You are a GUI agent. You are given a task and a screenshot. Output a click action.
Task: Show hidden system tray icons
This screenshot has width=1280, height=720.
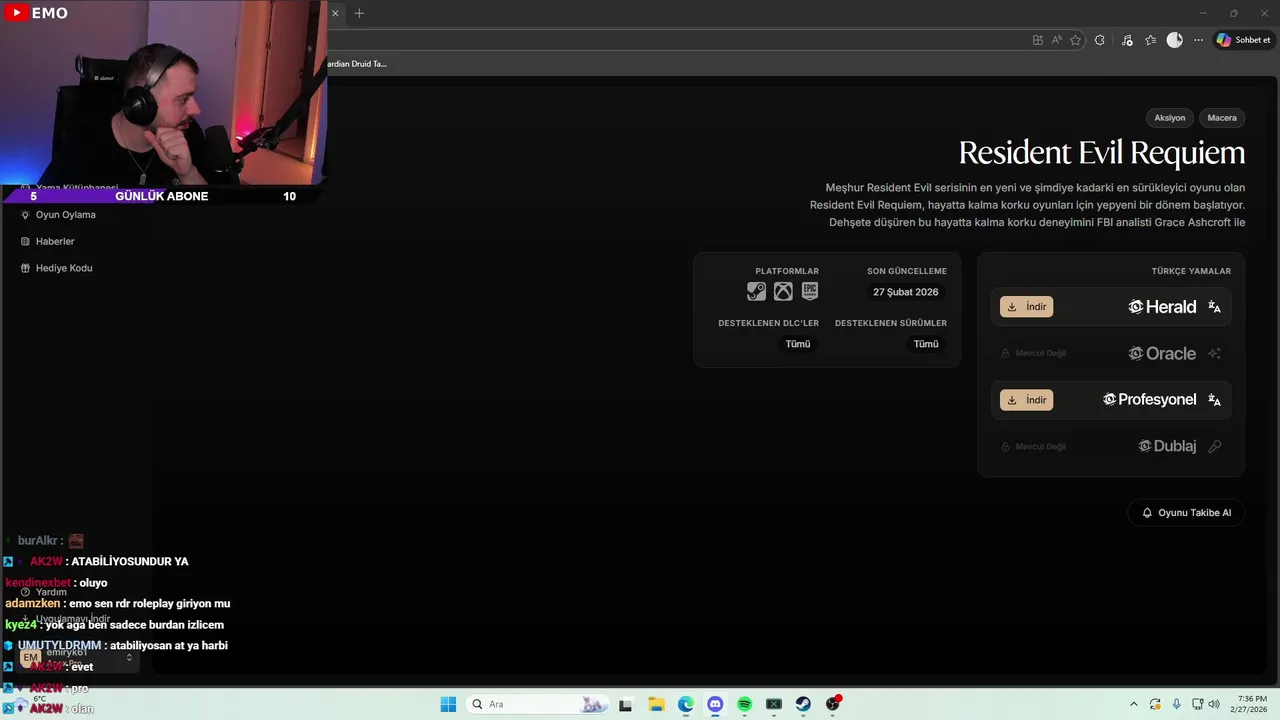click(x=1133, y=704)
